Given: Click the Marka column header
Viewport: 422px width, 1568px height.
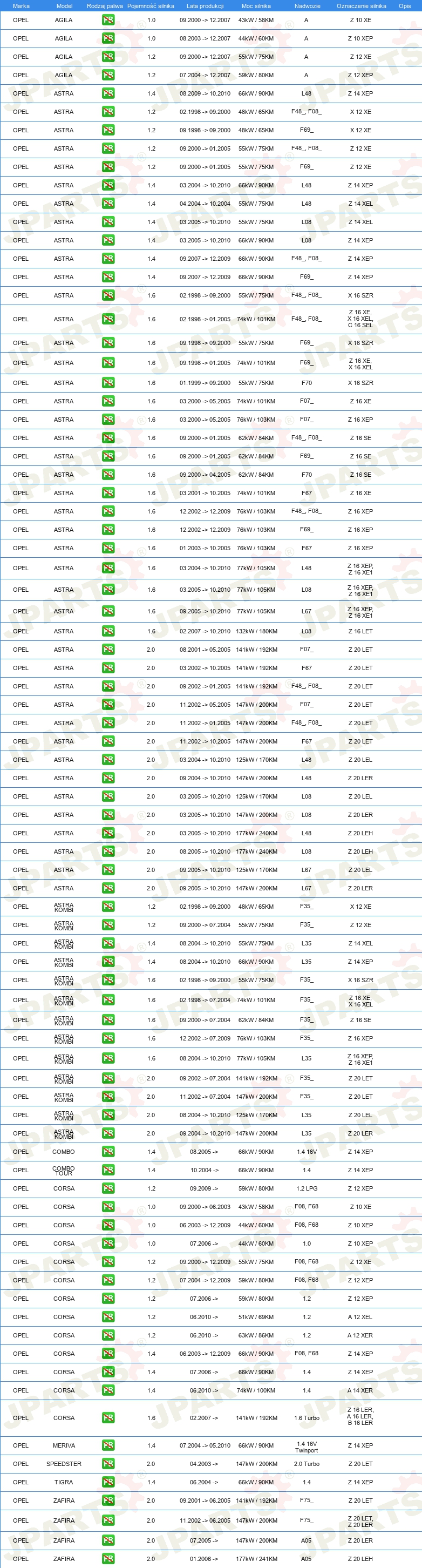Looking at the screenshot, I should (21, 5).
